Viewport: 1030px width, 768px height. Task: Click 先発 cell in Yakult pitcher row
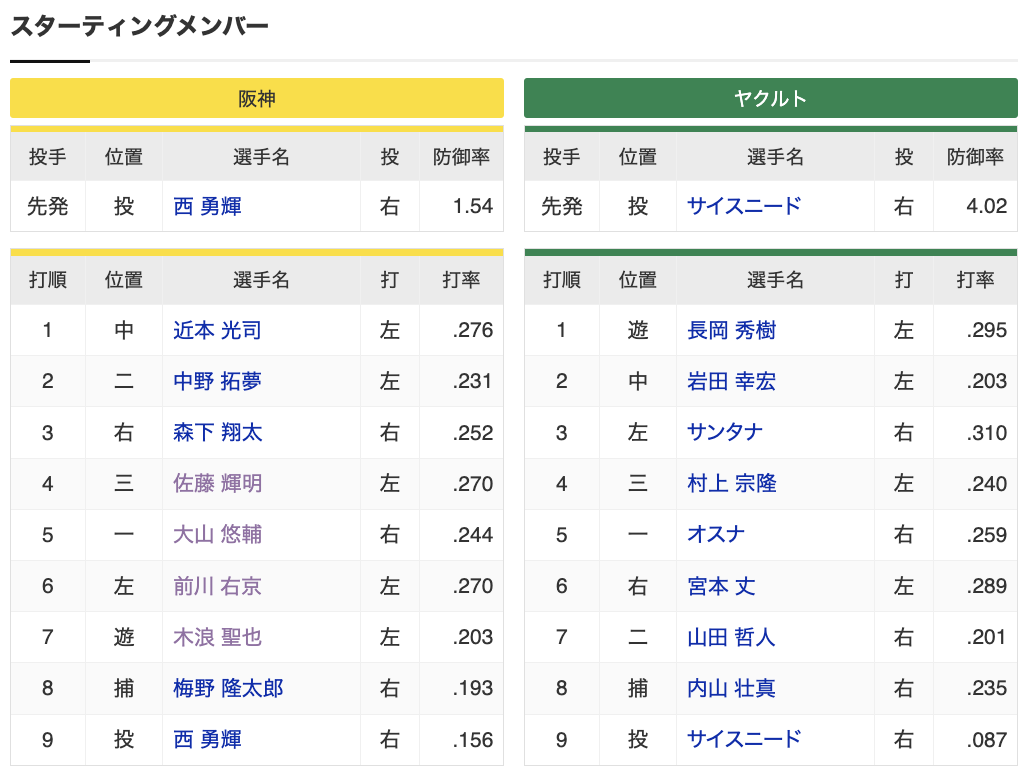(562, 206)
